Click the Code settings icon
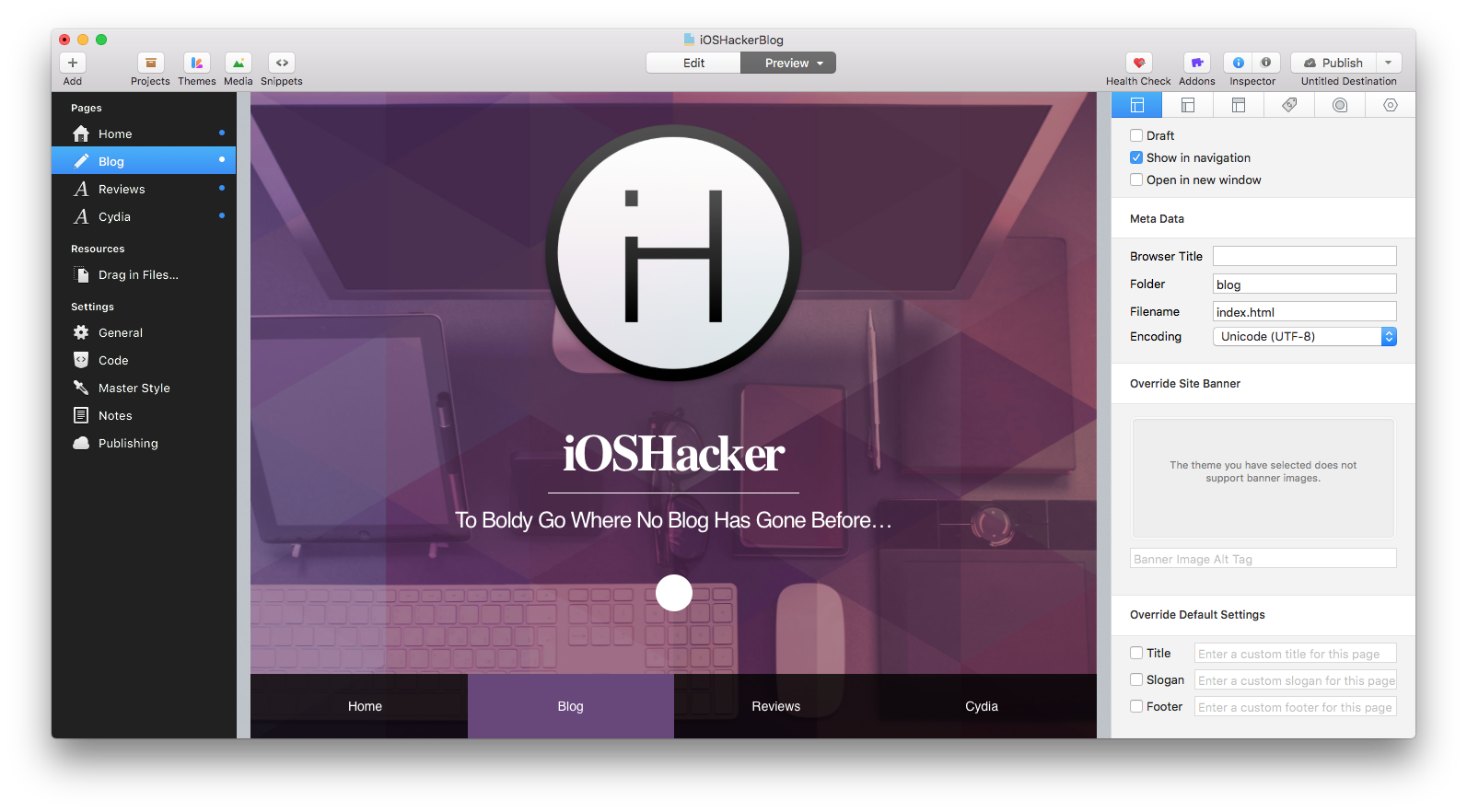The width and height of the screenshot is (1467, 812). (81, 360)
